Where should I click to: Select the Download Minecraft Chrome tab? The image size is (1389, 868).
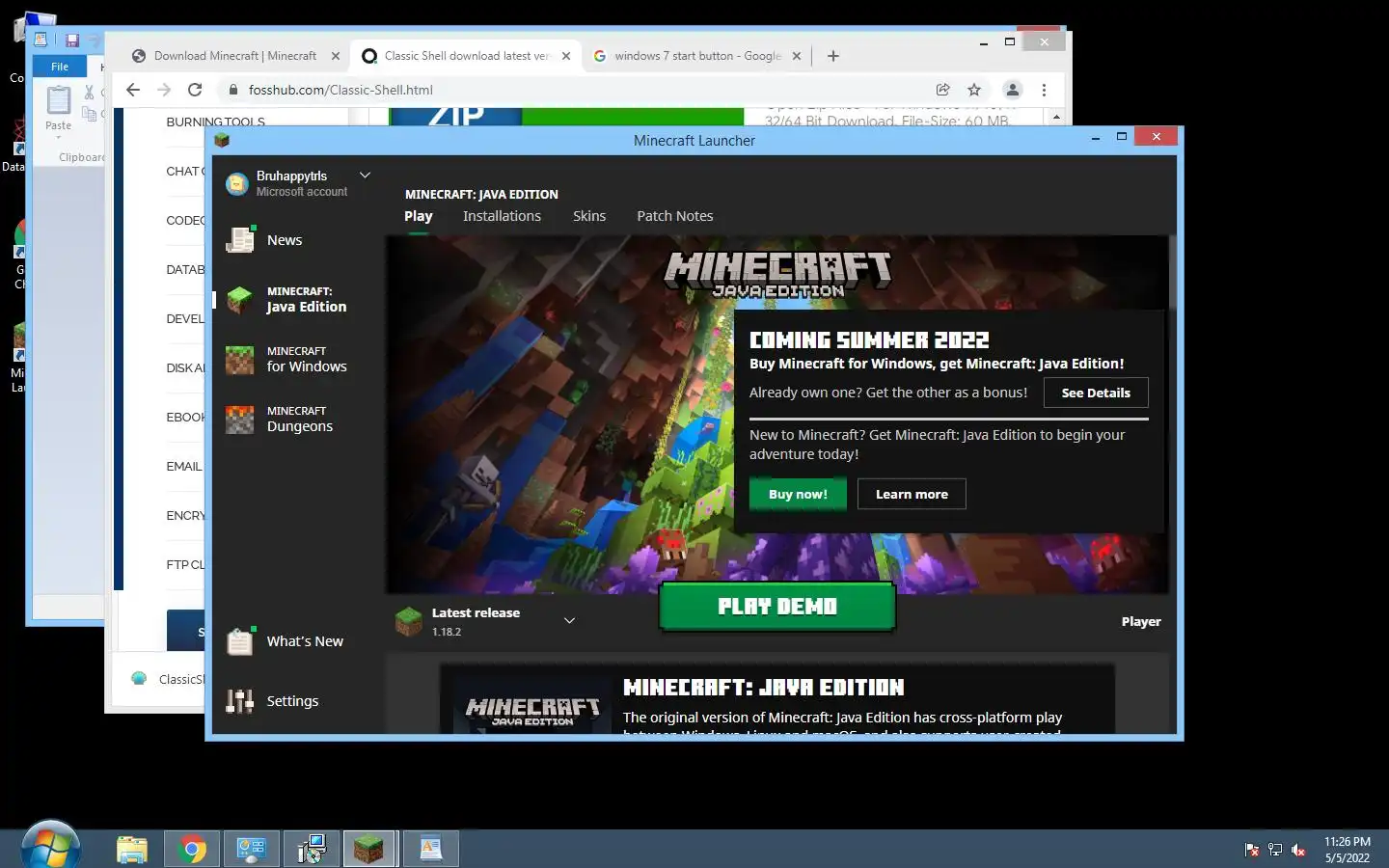(x=234, y=56)
